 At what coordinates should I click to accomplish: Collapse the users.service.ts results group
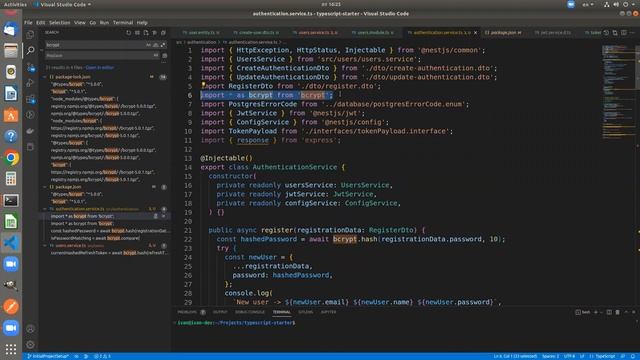coord(45,246)
